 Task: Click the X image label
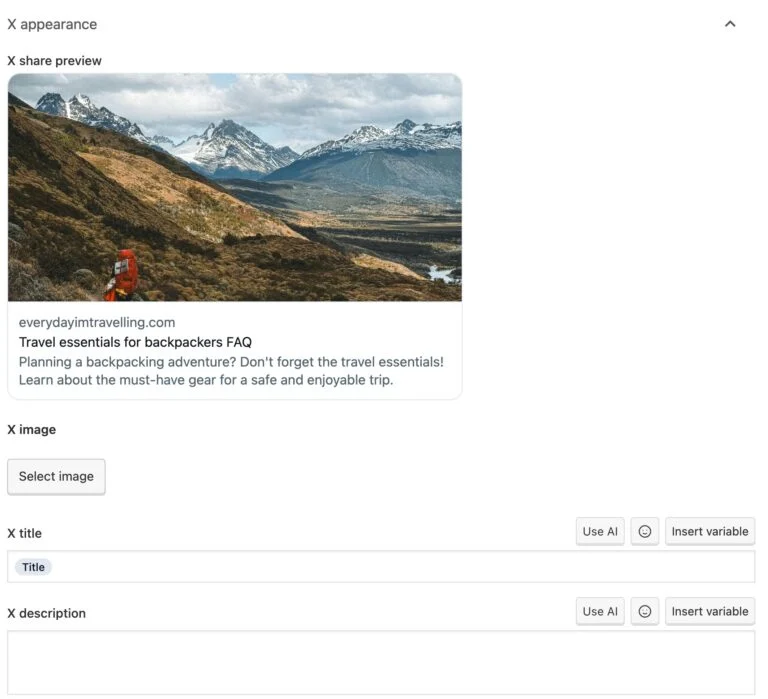pos(32,429)
